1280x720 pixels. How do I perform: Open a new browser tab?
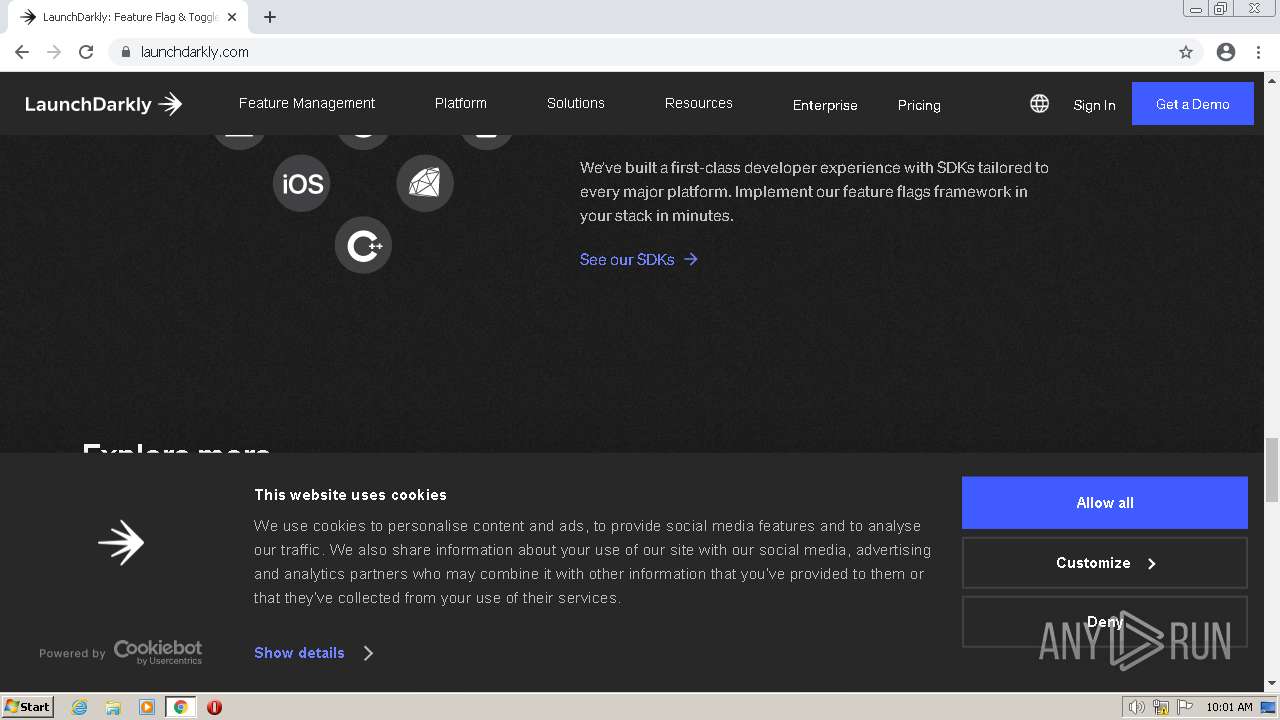tap(270, 17)
